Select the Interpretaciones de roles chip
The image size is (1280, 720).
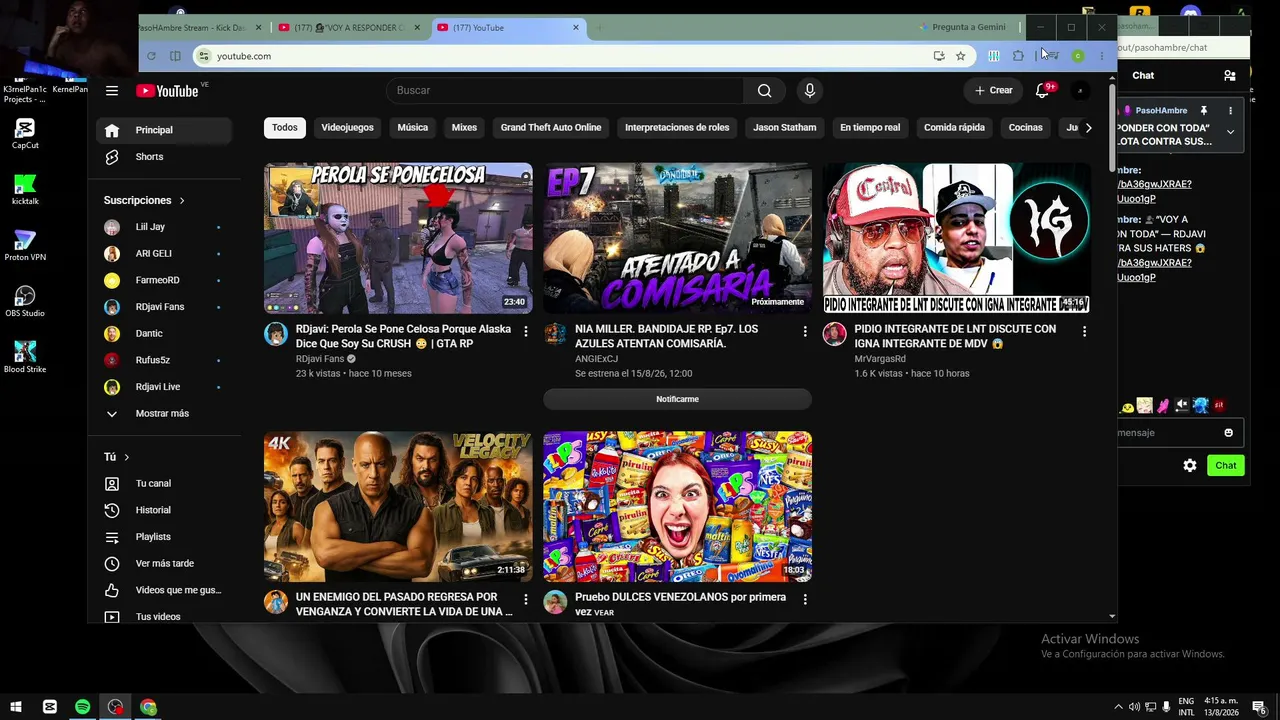click(x=677, y=128)
